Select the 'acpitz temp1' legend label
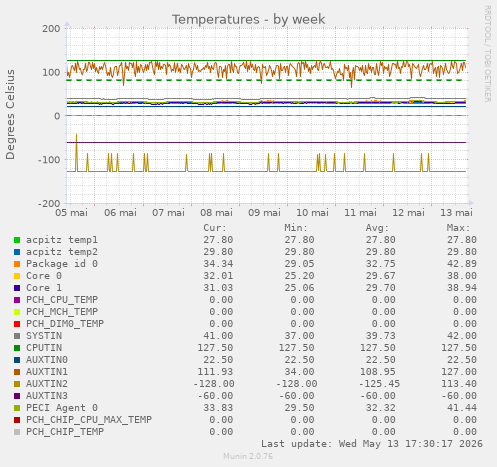 pyautogui.click(x=62, y=240)
